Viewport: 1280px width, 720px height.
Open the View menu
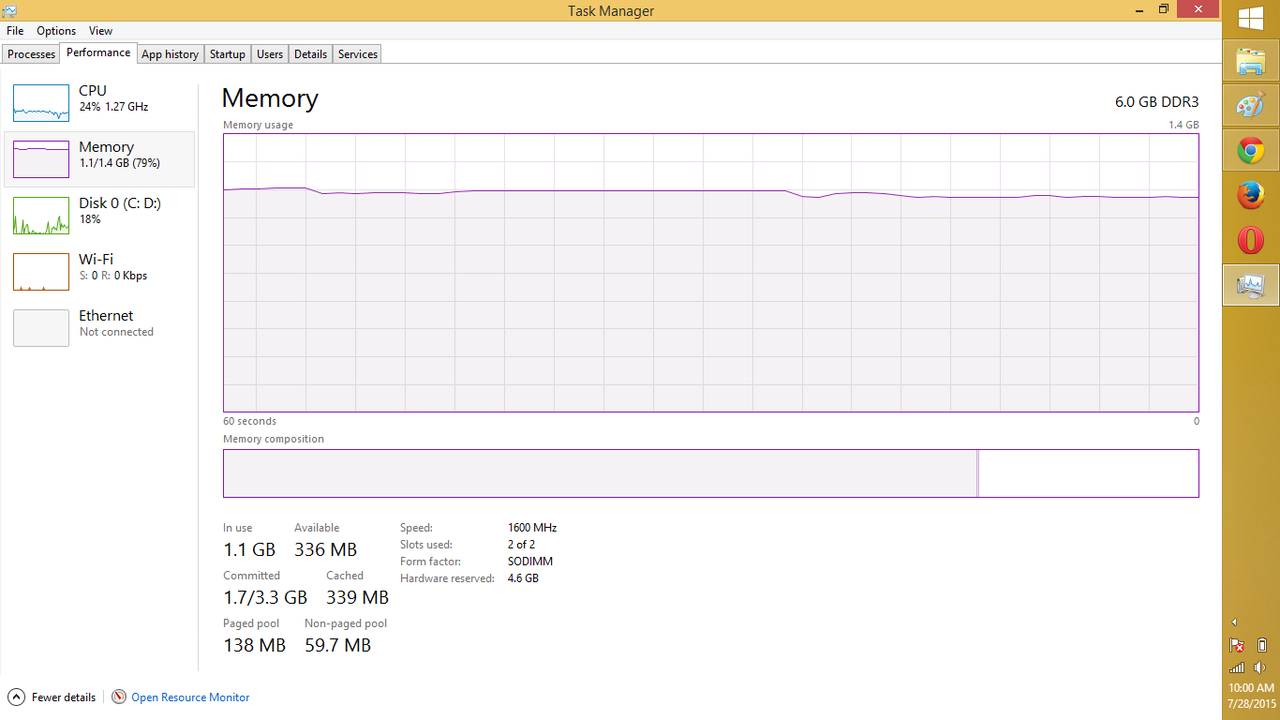point(101,31)
